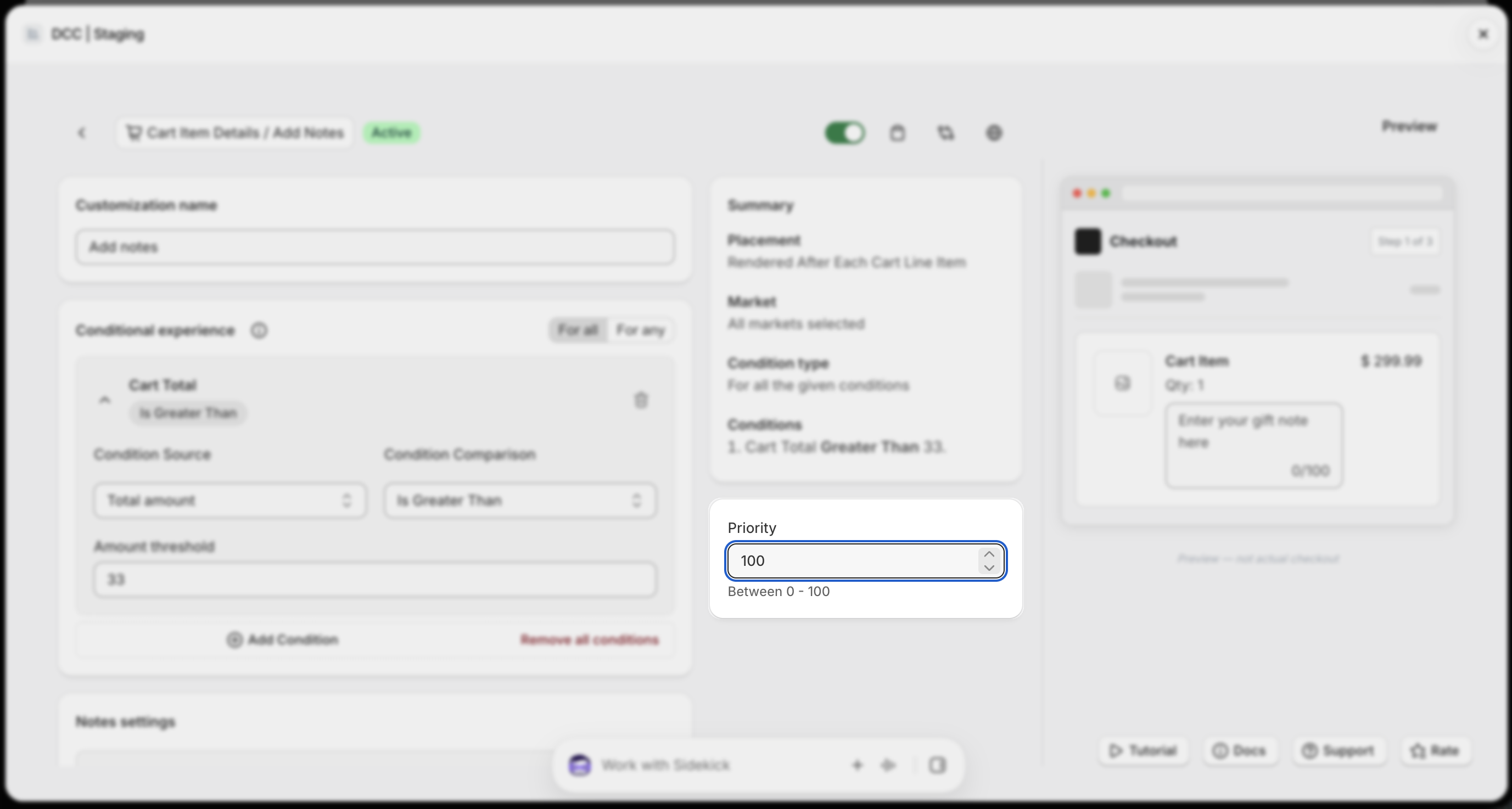Click the plus icon in Sidekick bar
Image resolution: width=1512 pixels, height=809 pixels.
(x=857, y=765)
